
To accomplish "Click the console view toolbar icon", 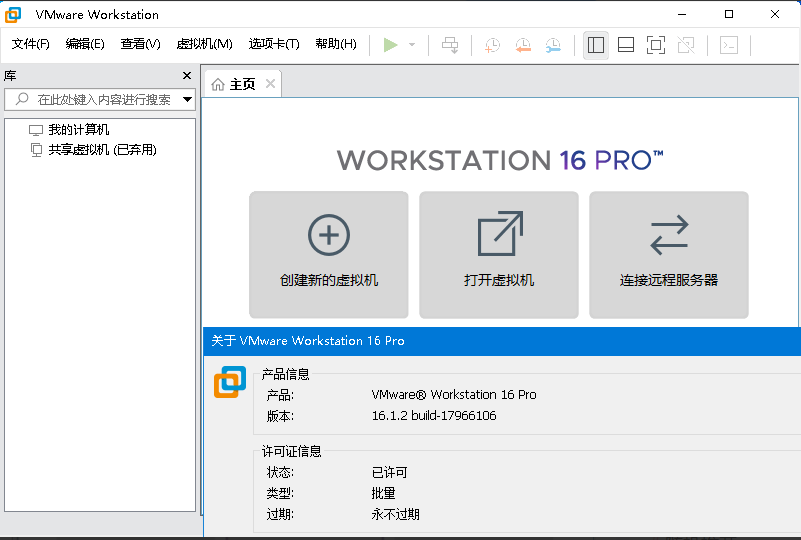I will (728, 45).
